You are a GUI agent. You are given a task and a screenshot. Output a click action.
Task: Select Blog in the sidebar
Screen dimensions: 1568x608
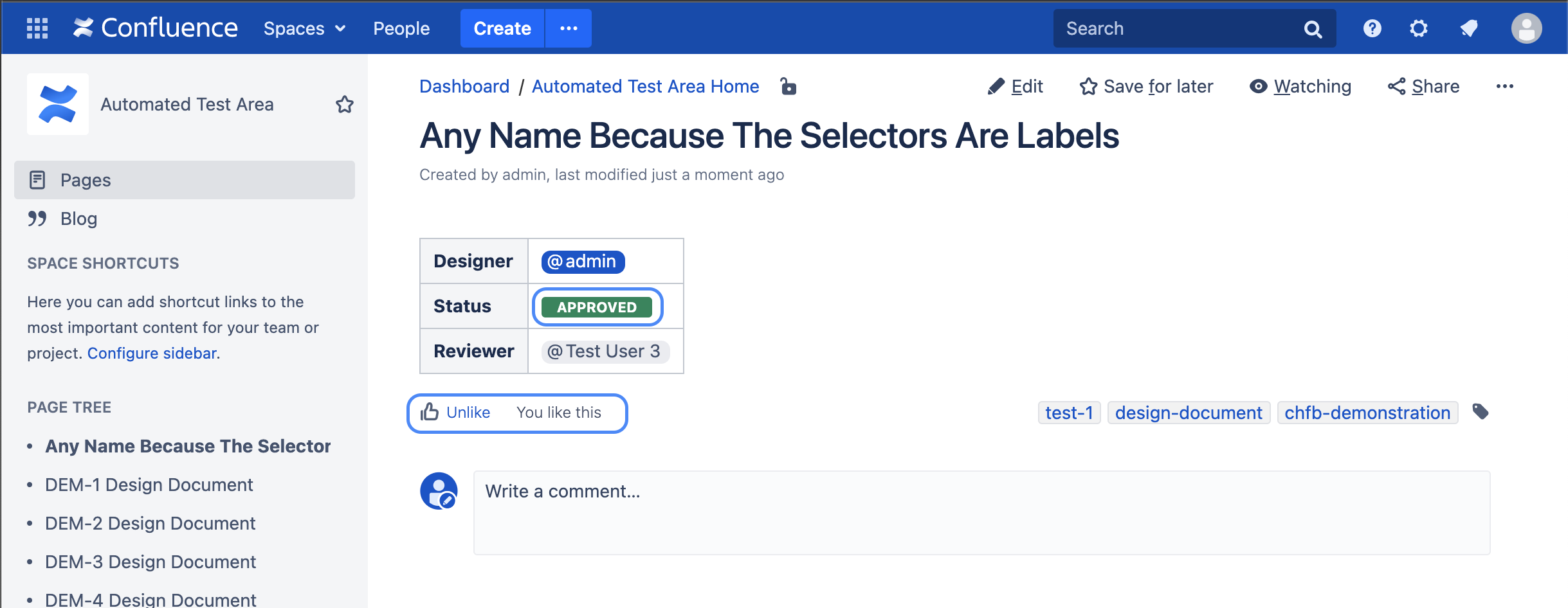coord(78,219)
